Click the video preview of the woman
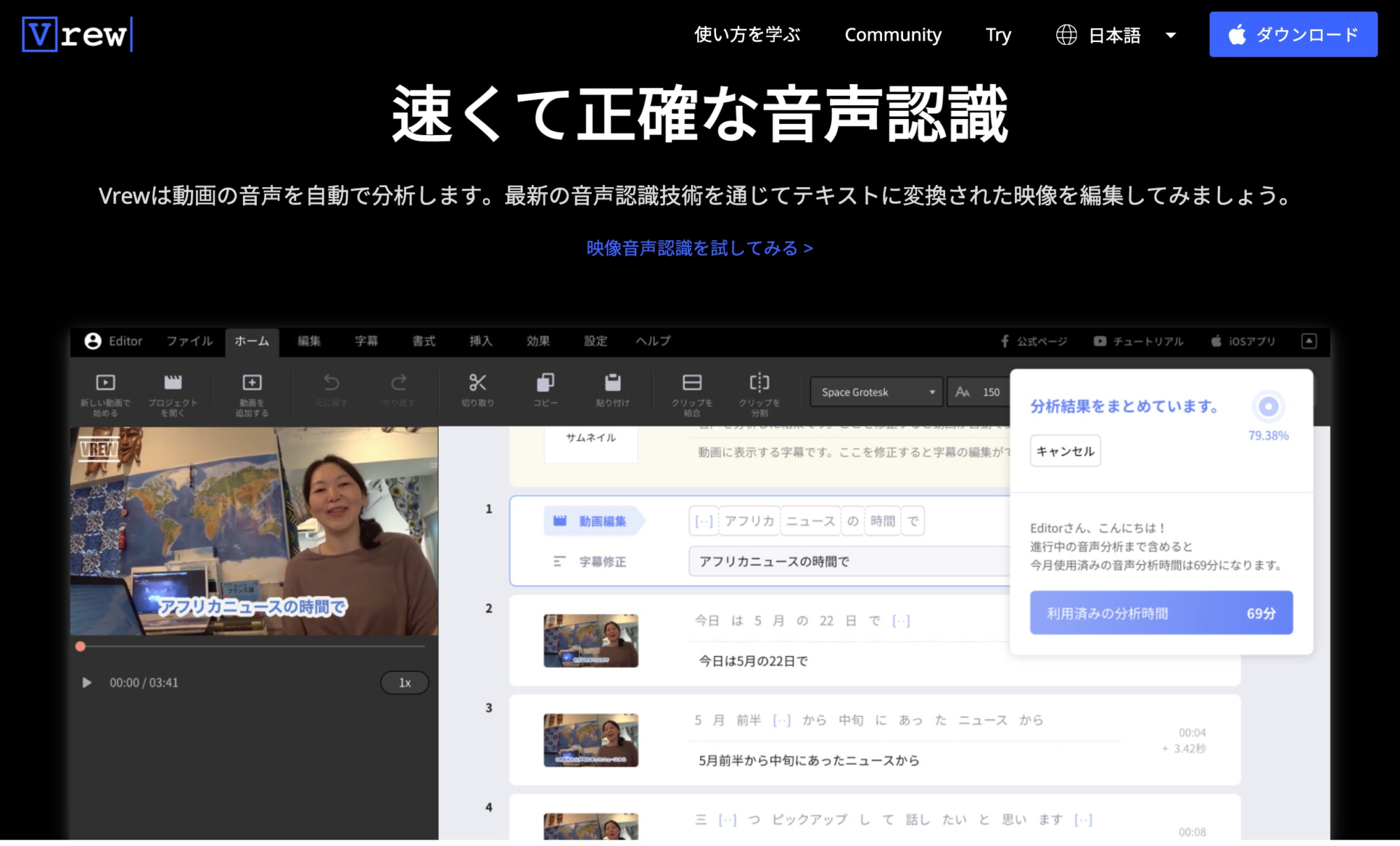 pos(254,531)
